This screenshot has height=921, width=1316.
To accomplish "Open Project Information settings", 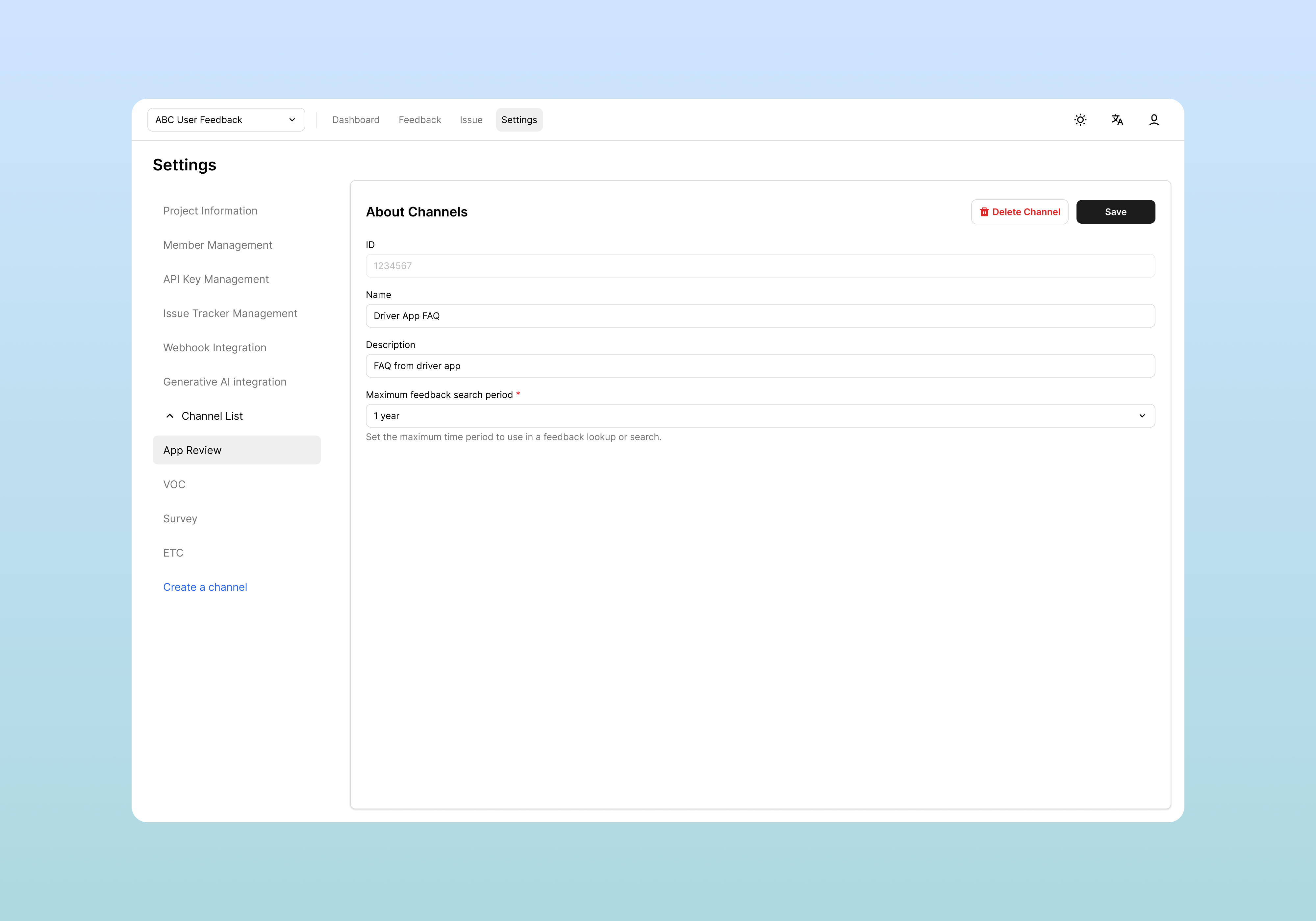I will [210, 211].
